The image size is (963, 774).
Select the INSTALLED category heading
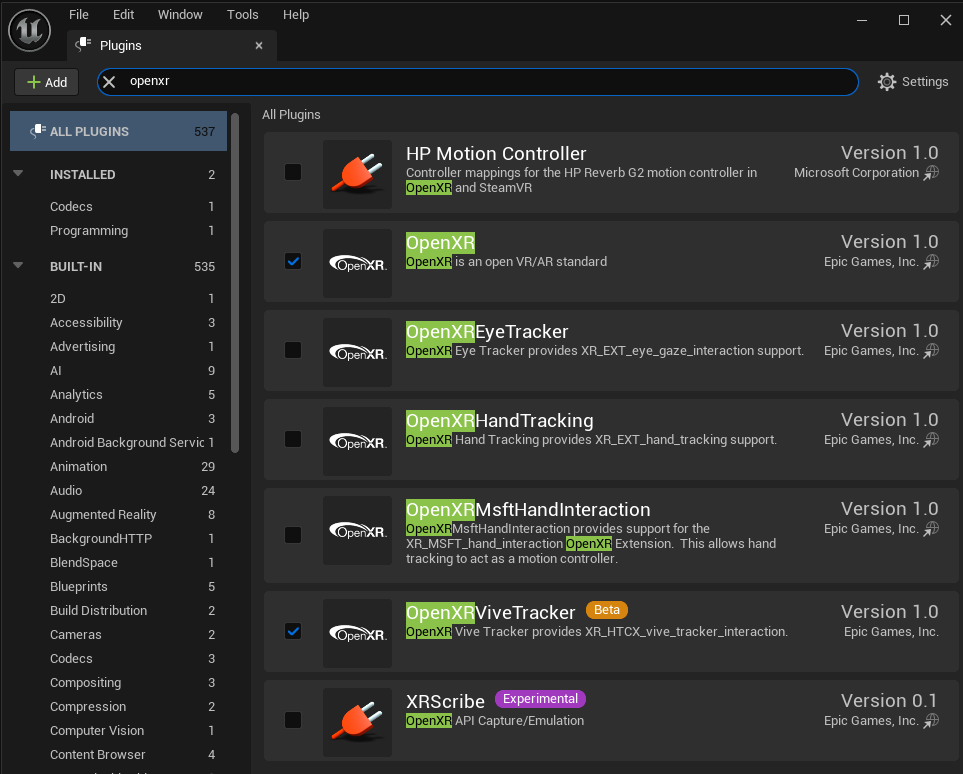pos(82,174)
